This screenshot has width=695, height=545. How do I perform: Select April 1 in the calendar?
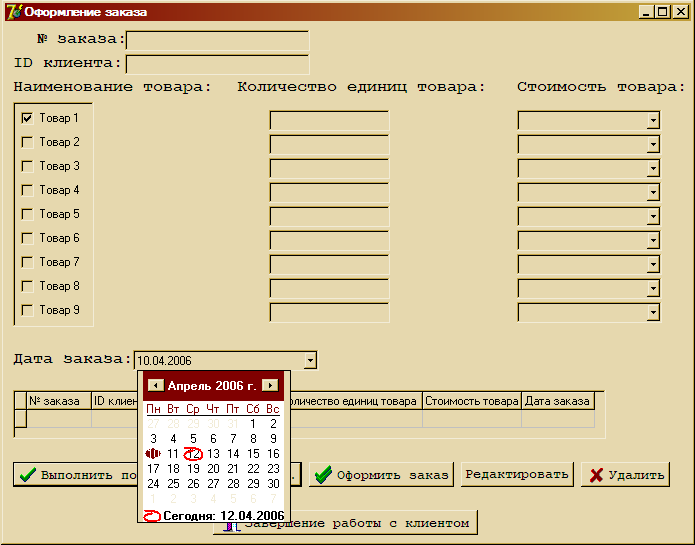pyautogui.click(x=253, y=424)
